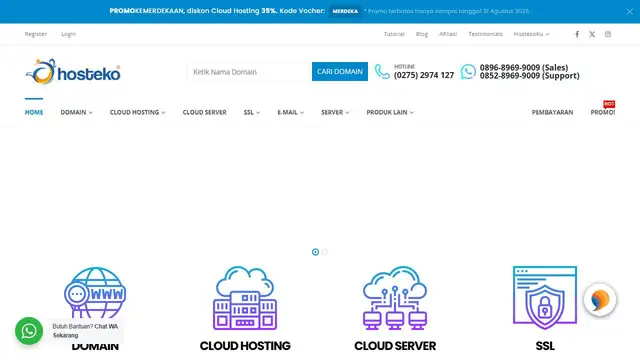Expand the Produk Lain menu

[390, 112]
